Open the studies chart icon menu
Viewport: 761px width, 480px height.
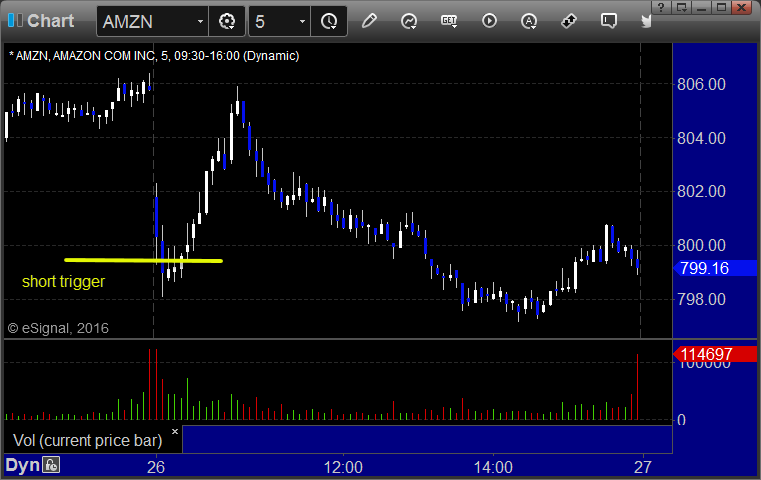click(x=409, y=21)
